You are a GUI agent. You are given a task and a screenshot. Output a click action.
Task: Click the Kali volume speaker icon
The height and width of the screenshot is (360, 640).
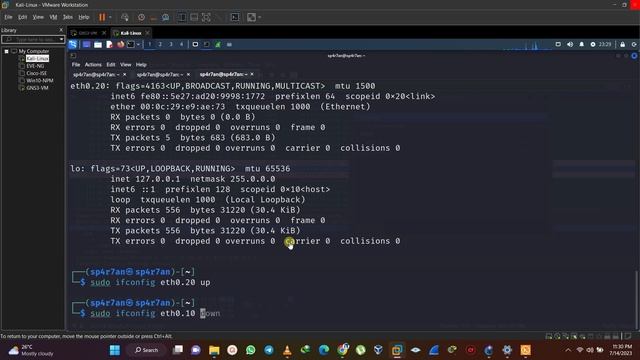pyautogui.click(x=570, y=44)
